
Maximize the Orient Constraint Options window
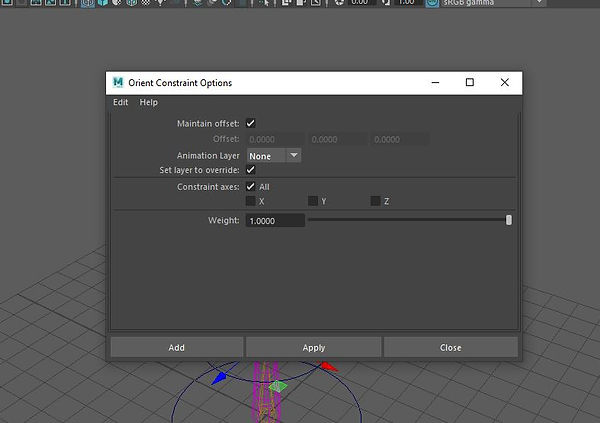(470, 82)
